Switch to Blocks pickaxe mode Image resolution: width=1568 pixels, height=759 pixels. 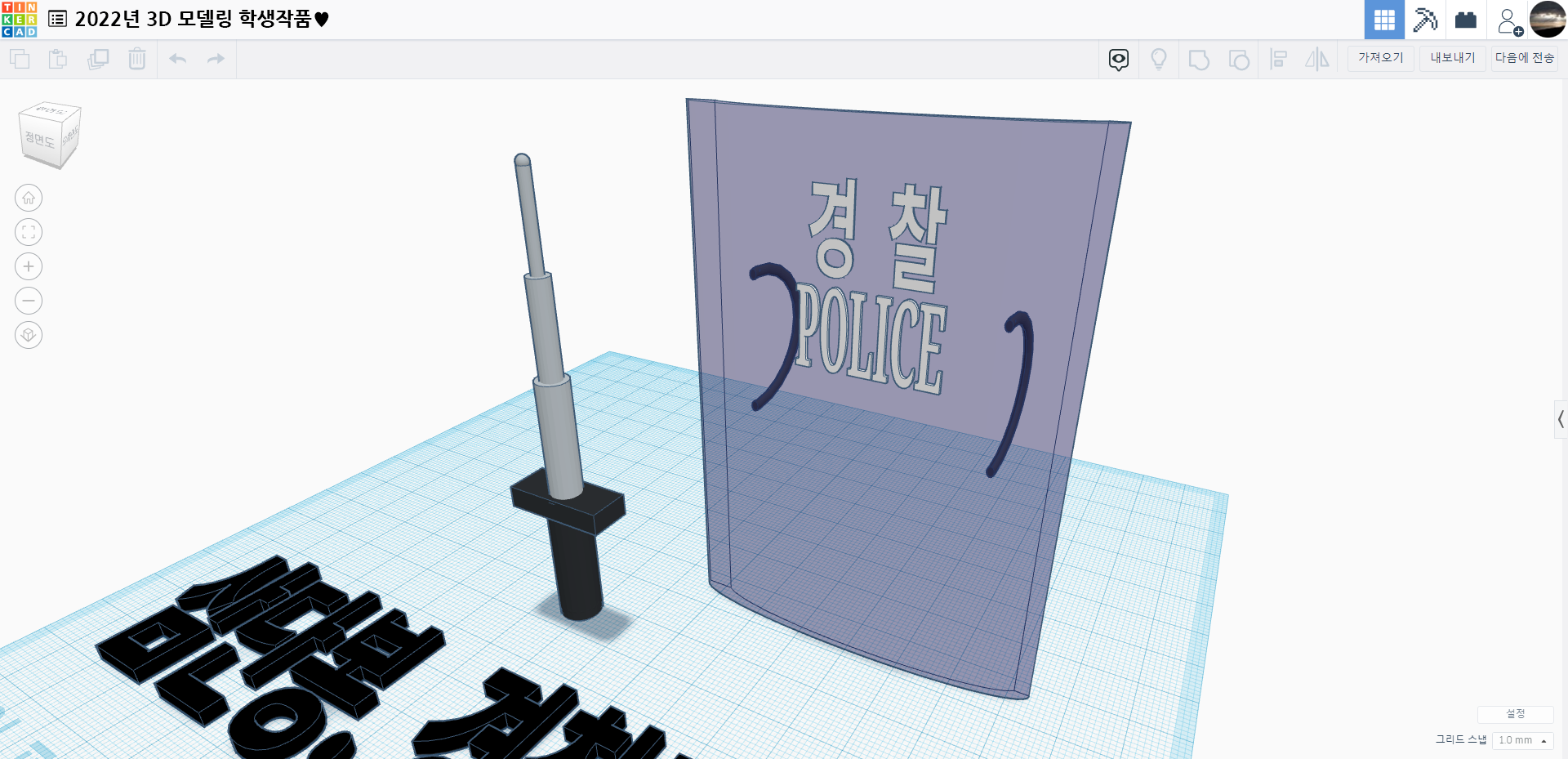[1425, 20]
